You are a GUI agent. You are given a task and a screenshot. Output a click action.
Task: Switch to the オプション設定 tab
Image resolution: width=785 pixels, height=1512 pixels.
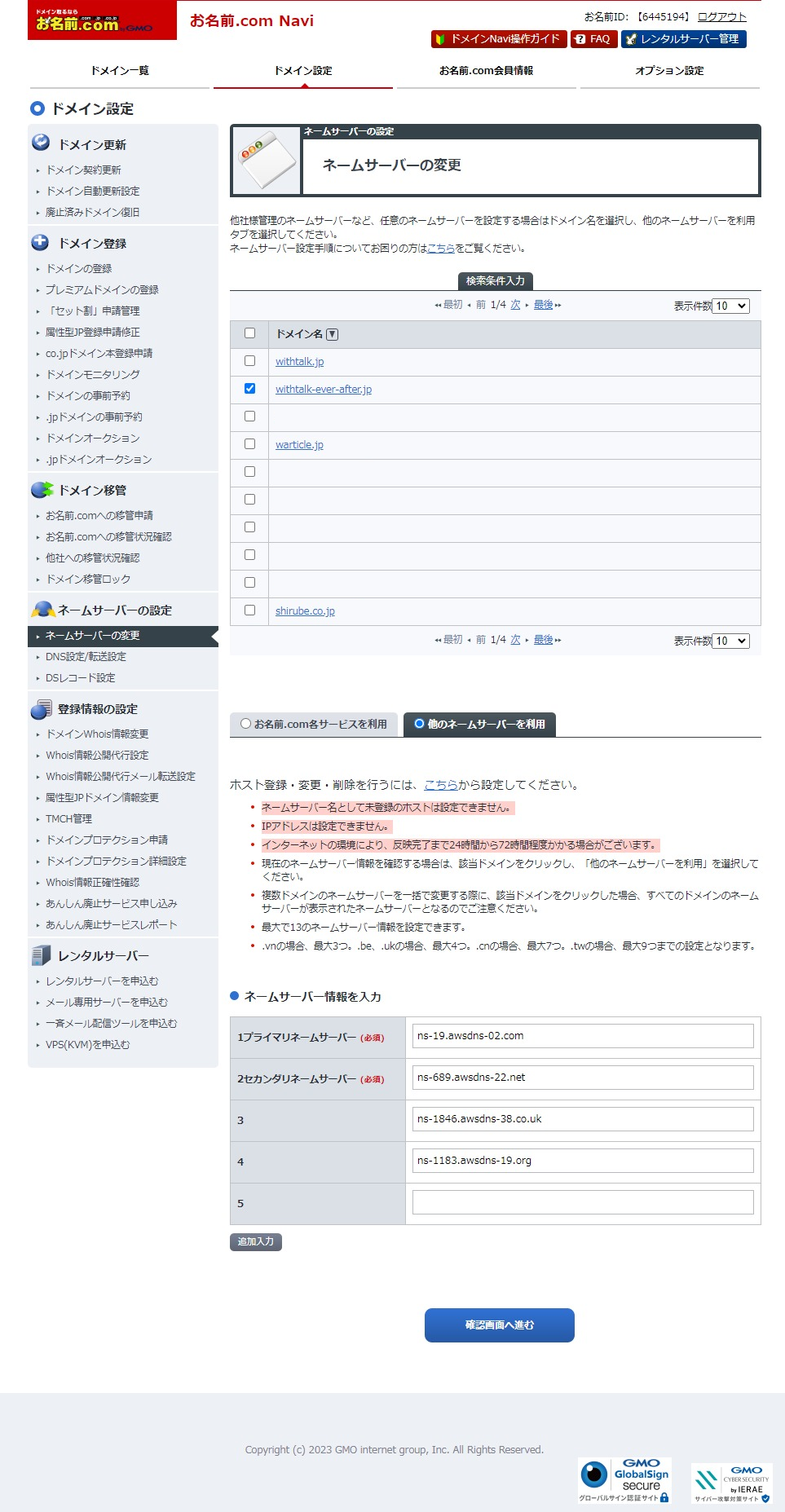click(x=669, y=71)
